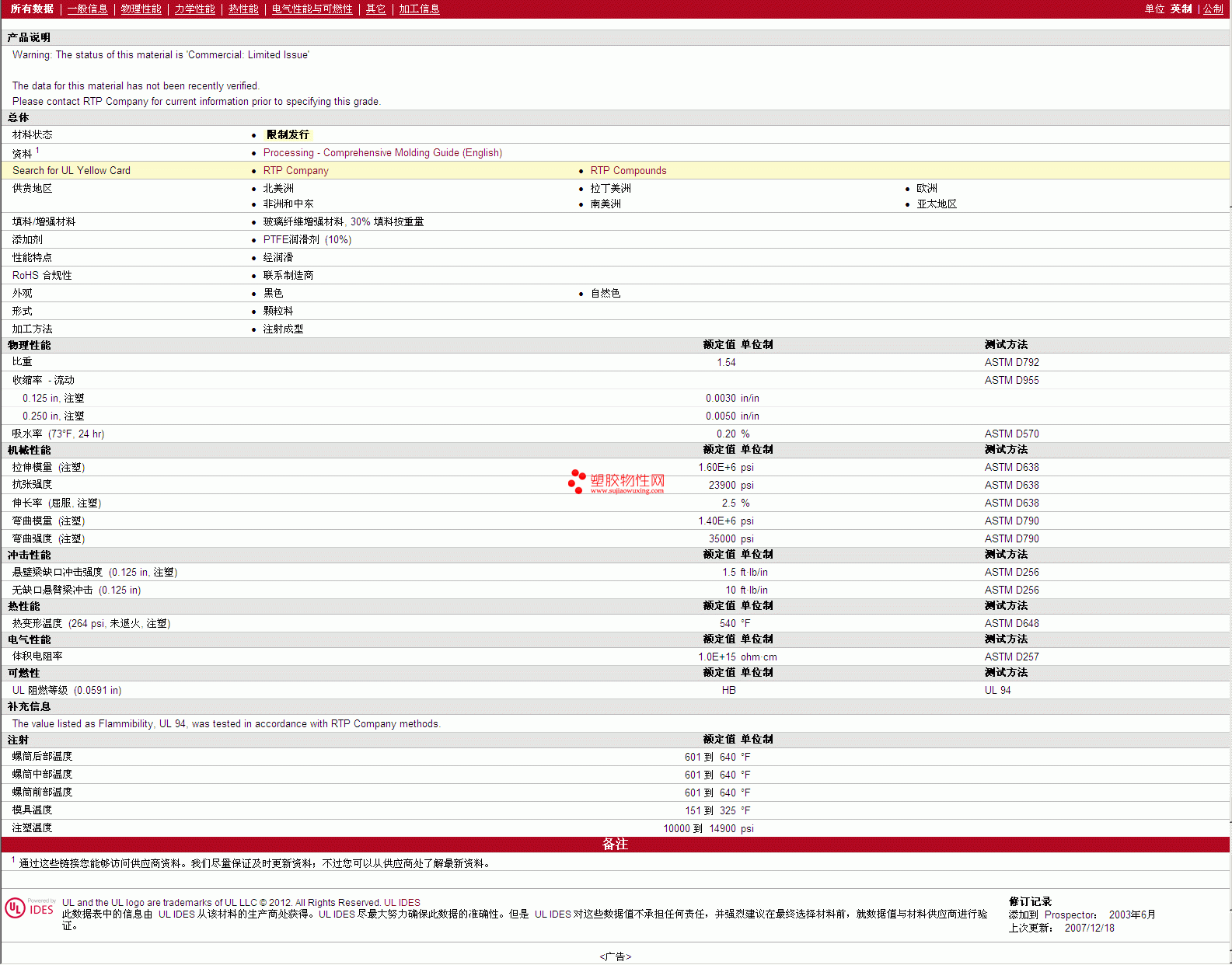Open the 其它 tab
The height and width of the screenshot is (965, 1232).
pyautogui.click(x=375, y=9)
